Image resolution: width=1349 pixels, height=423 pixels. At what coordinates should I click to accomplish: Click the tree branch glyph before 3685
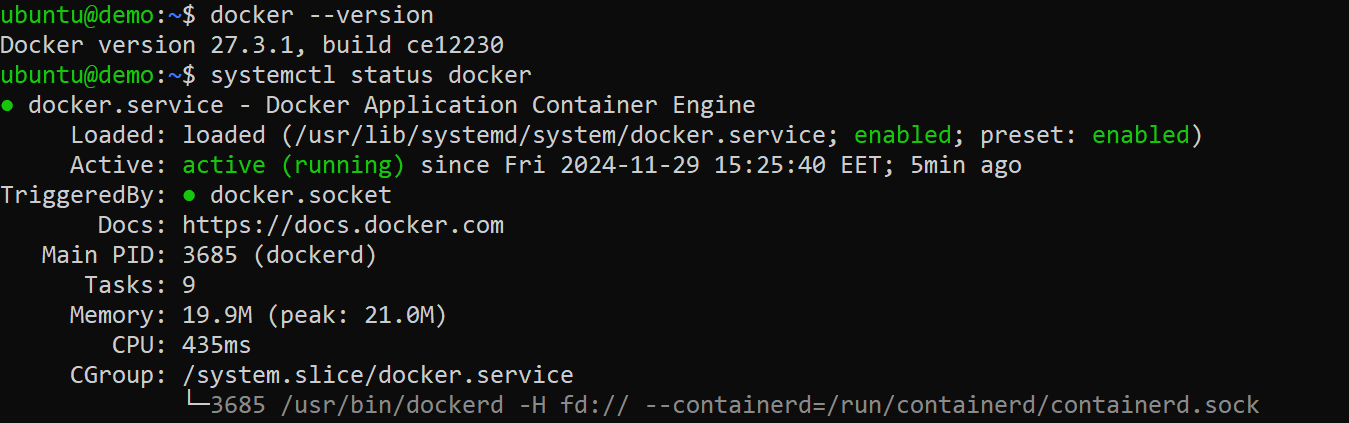point(196,405)
